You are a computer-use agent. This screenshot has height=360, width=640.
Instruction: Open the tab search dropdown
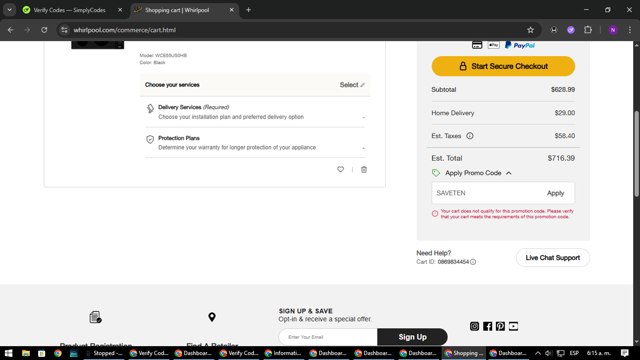[x=9, y=10]
